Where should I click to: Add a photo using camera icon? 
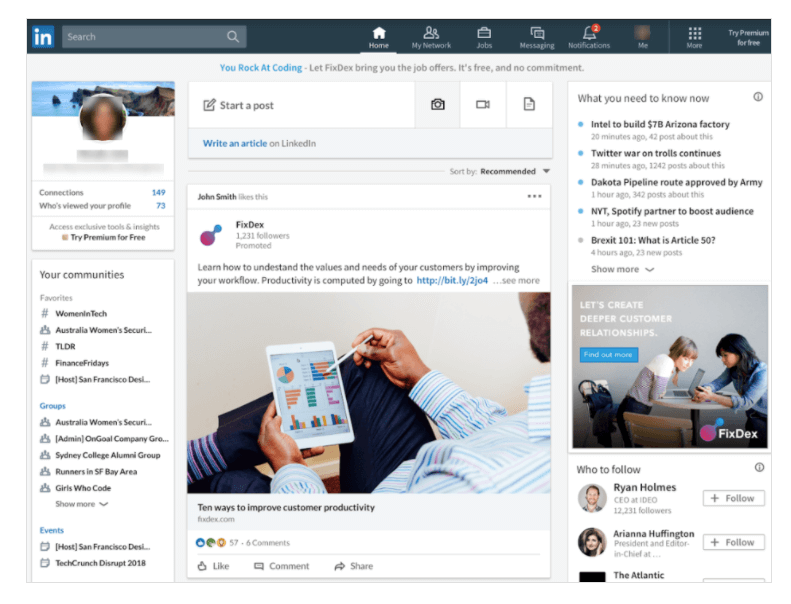pyautogui.click(x=437, y=104)
